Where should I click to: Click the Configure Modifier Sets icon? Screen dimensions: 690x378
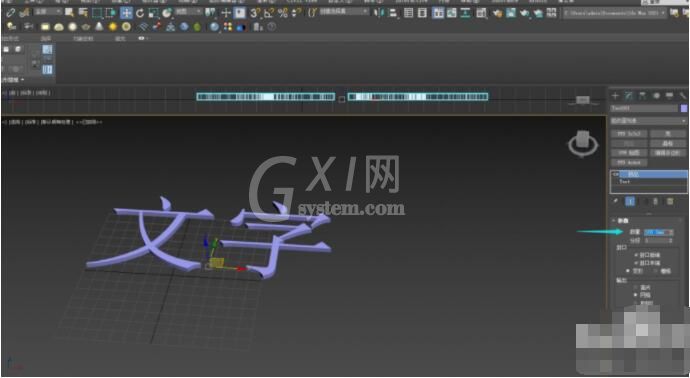(x=670, y=201)
